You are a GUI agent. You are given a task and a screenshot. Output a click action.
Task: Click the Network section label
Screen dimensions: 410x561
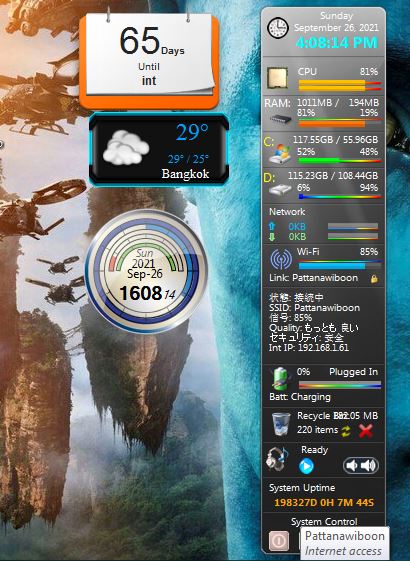287,212
